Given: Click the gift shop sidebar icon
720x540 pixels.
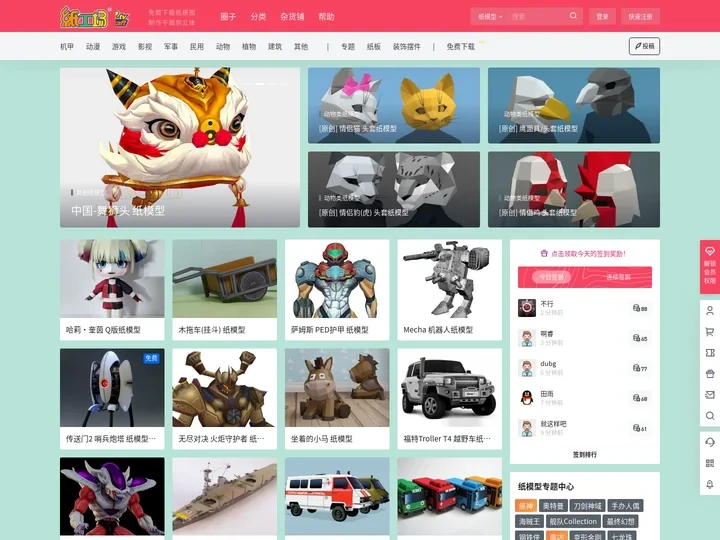Looking at the screenshot, I should point(709,374).
